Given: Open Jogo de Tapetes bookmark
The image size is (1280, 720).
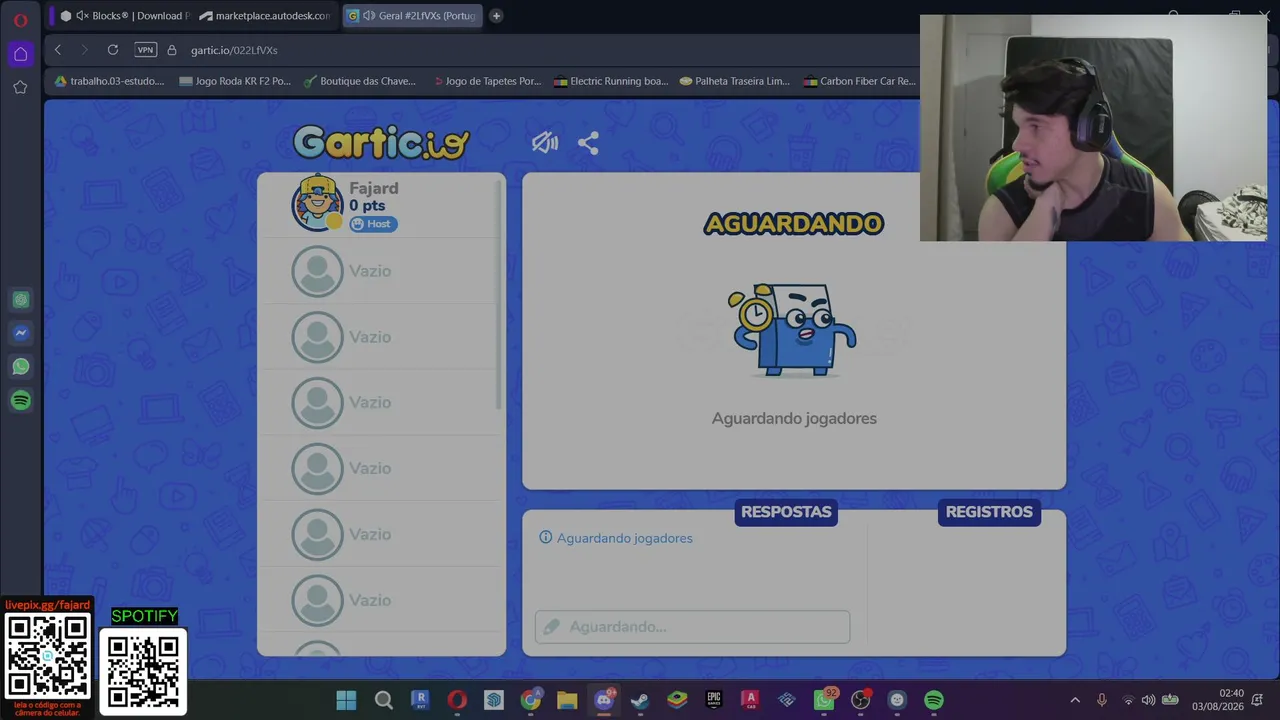Looking at the screenshot, I should point(487,81).
